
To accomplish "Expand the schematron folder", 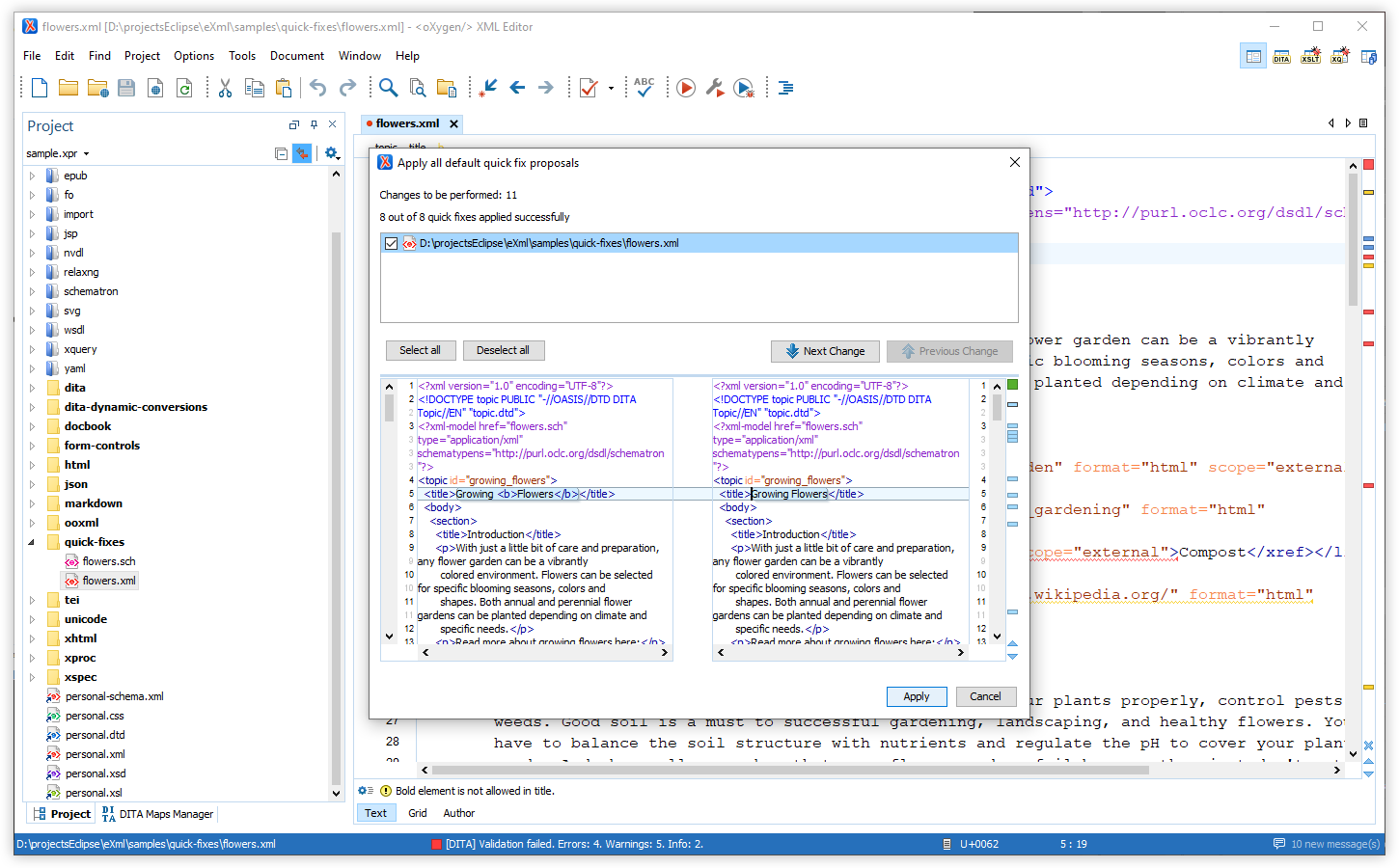I will click(x=32, y=291).
